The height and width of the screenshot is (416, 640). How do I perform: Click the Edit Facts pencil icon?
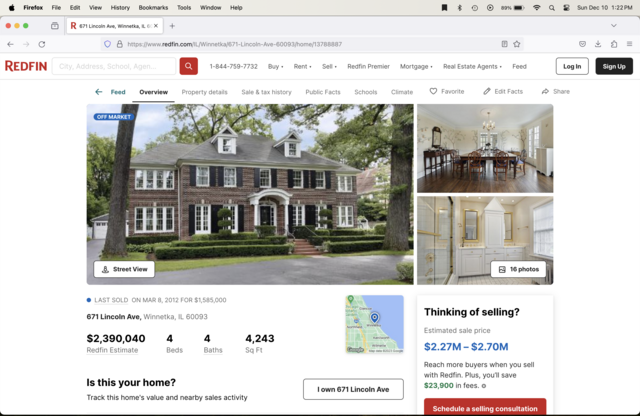pos(487,91)
